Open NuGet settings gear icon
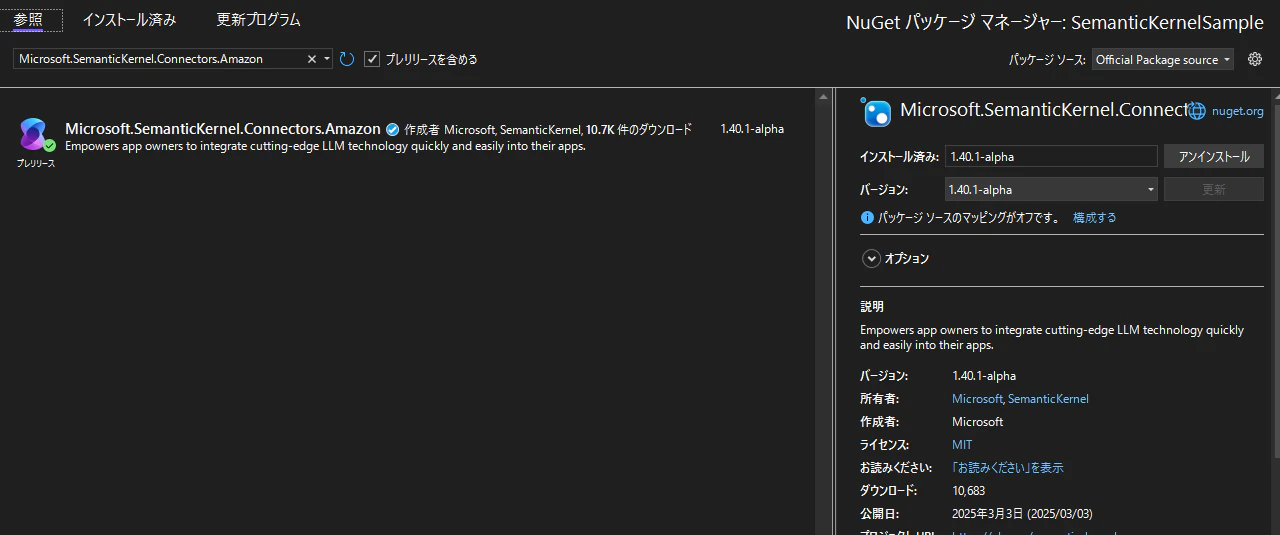1280x535 pixels. tap(1255, 59)
